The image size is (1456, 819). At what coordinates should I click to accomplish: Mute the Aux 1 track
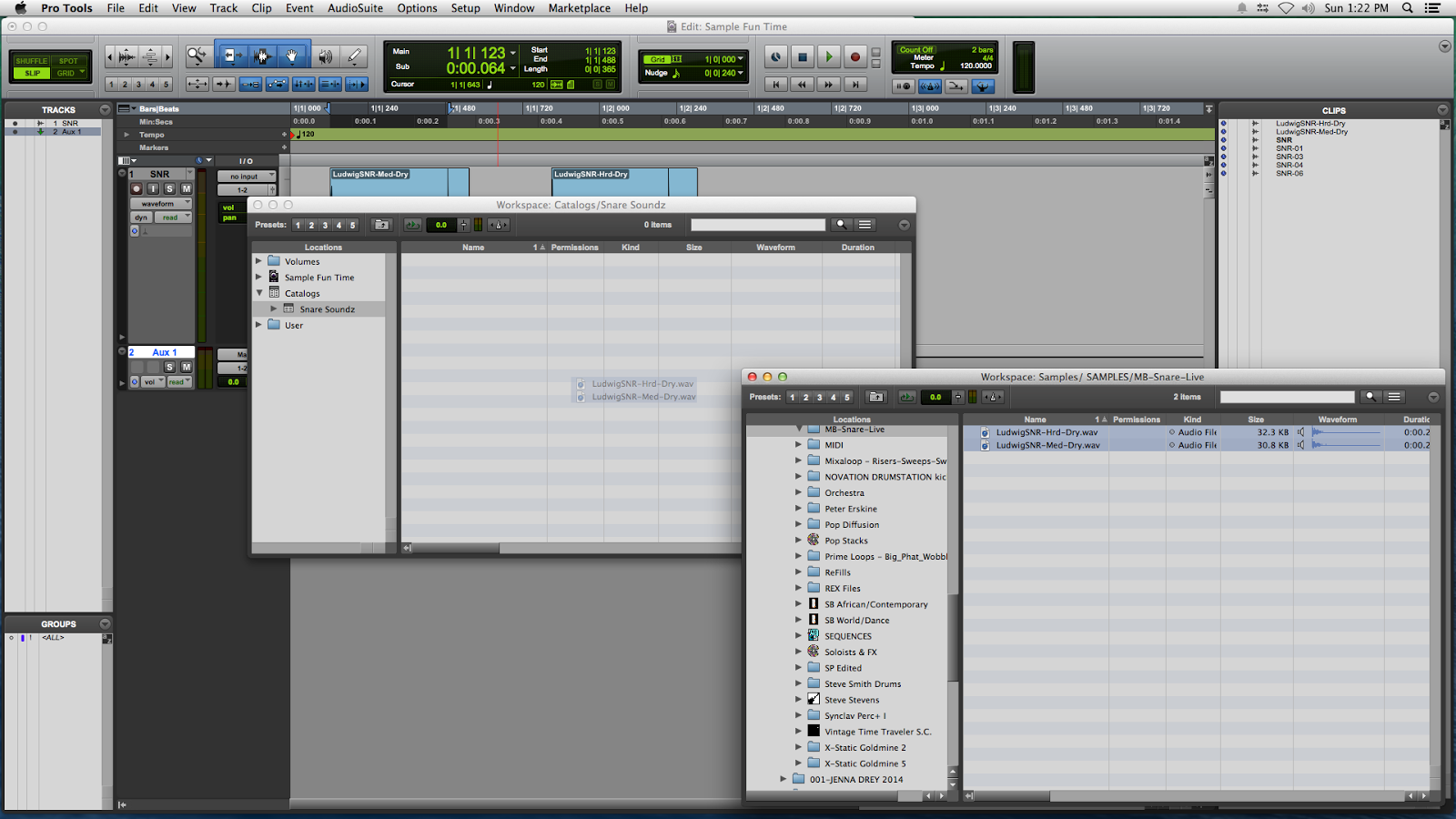click(x=187, y=367)
